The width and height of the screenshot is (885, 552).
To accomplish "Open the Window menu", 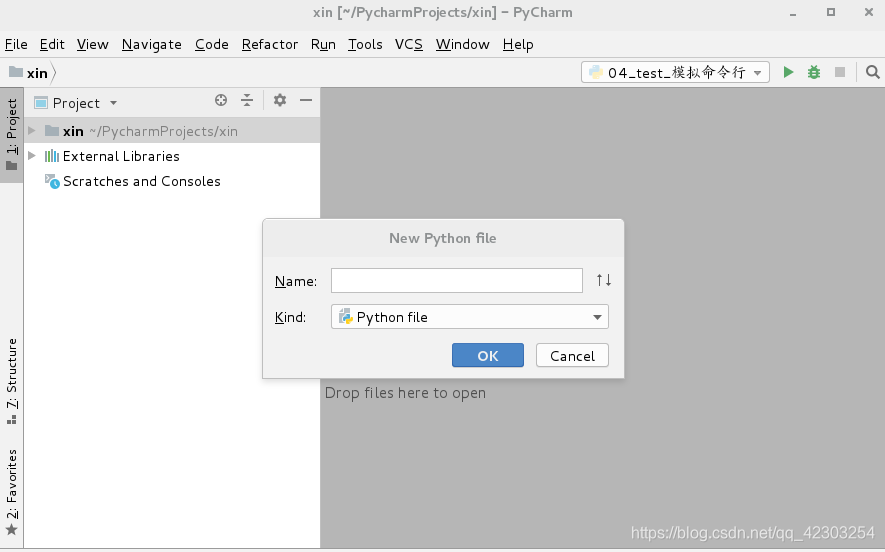I will [x=462, y=44].
